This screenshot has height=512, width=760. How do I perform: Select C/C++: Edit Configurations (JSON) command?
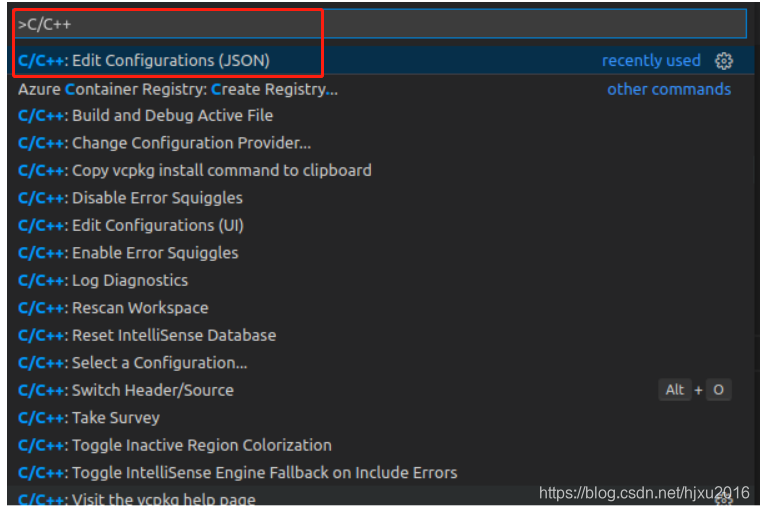click(380, 61)
